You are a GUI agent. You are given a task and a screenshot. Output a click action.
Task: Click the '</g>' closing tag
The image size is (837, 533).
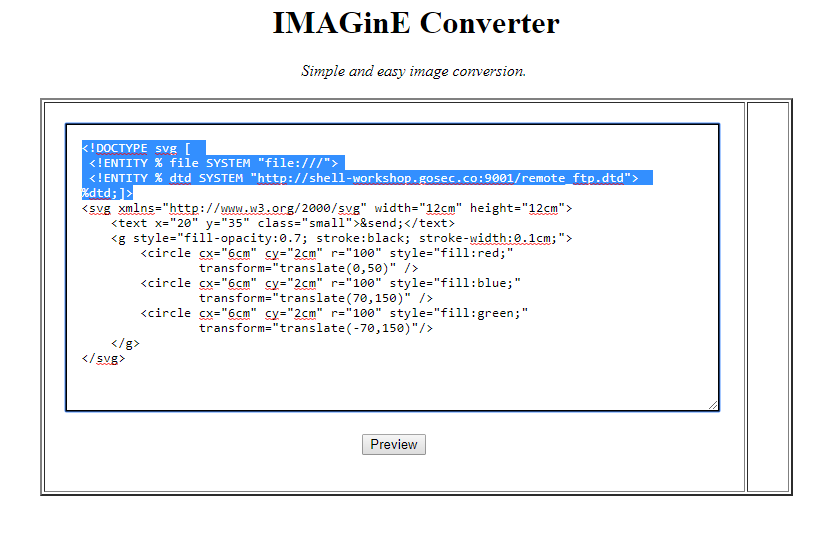click(x=125, y=343)
